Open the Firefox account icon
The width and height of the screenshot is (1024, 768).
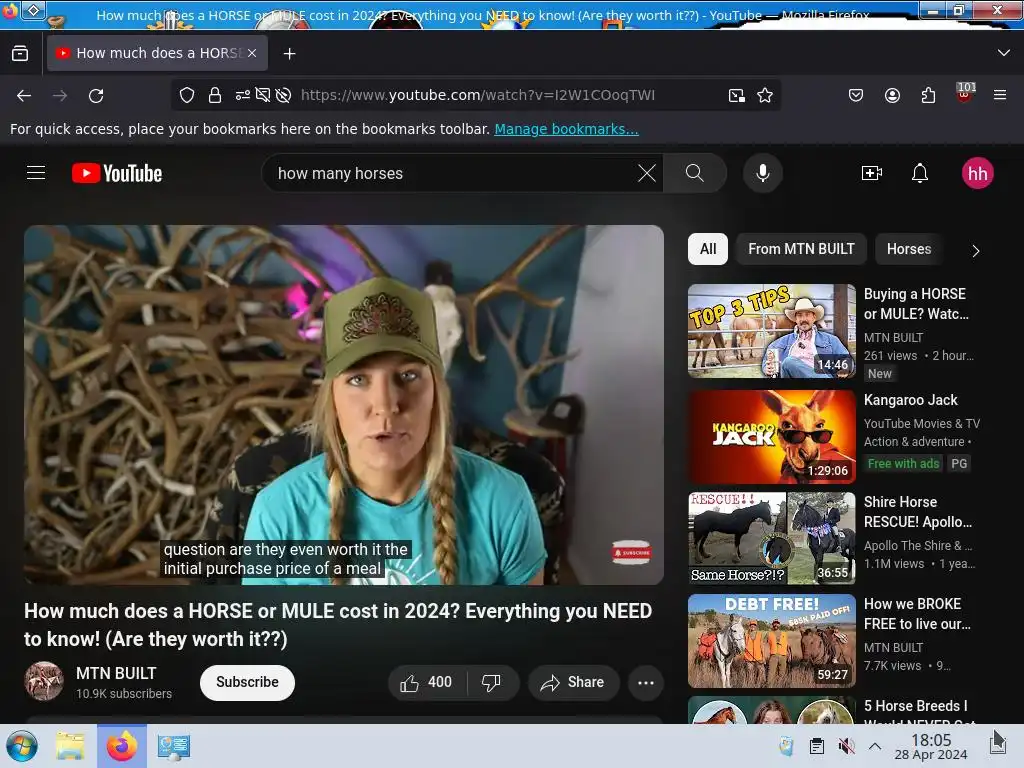point(892,95)
